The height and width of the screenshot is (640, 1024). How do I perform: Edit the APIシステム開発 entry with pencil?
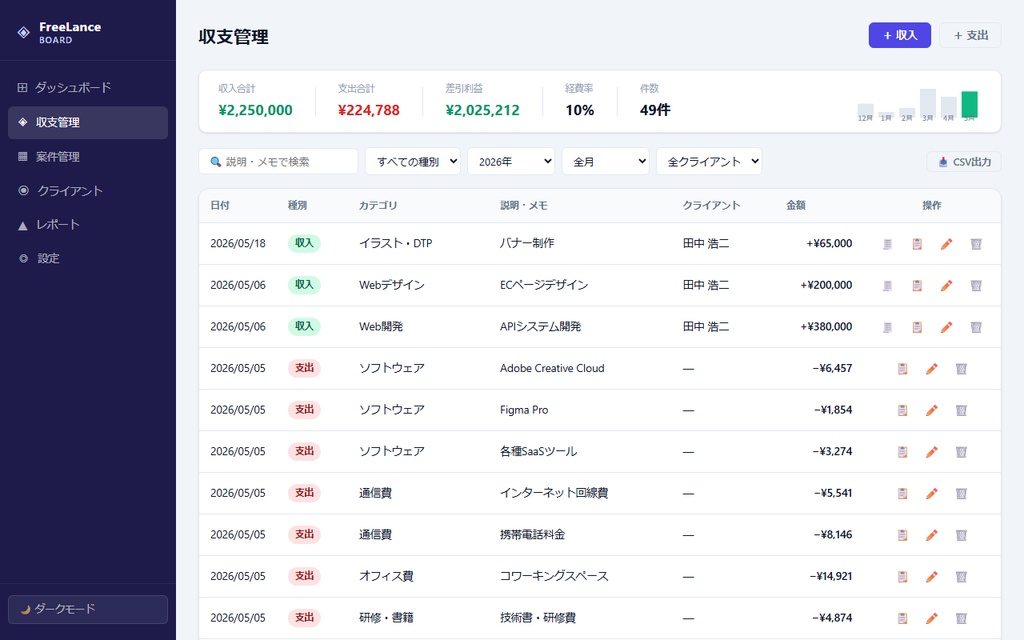pos(946,327)
